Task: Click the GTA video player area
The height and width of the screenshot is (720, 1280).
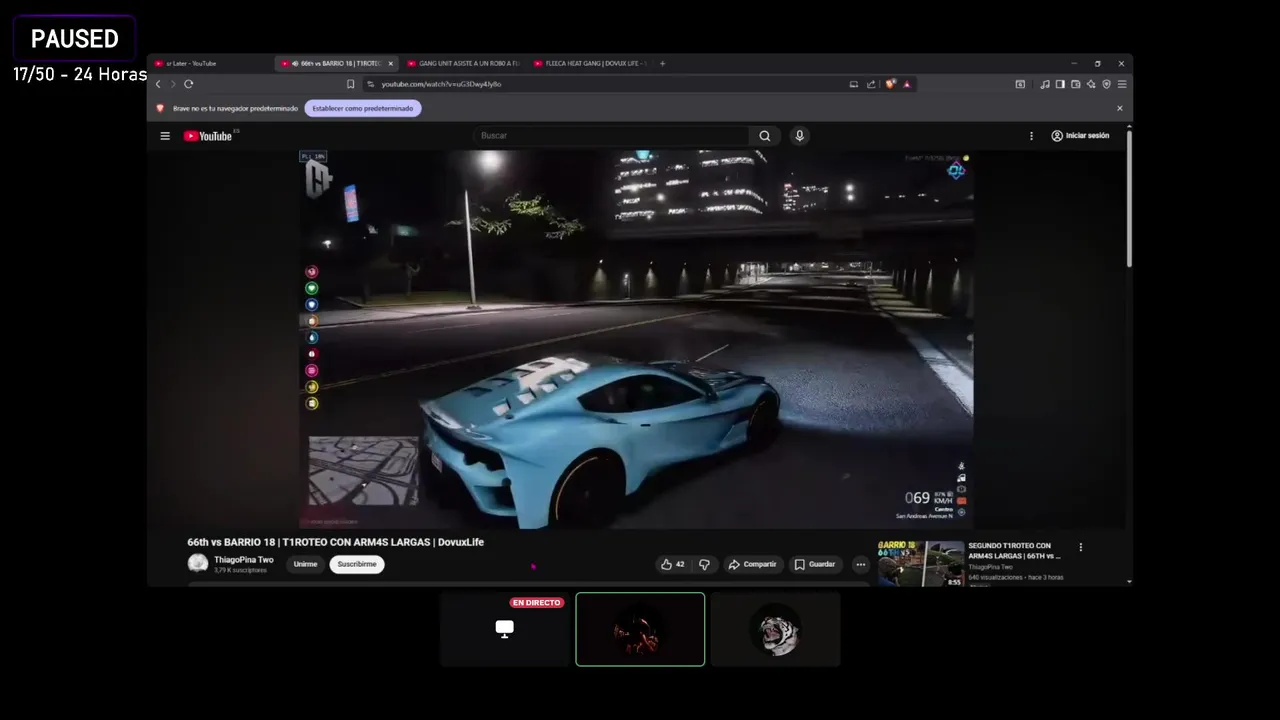Action: click(636, 339)
